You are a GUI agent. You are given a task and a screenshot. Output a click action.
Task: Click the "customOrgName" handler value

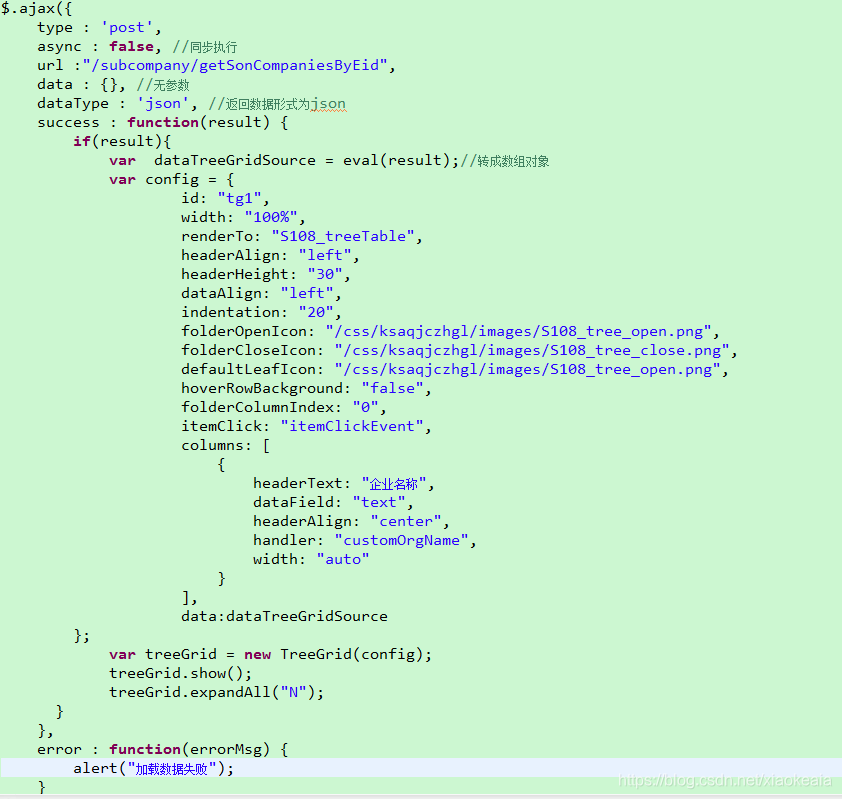point(401,541)
